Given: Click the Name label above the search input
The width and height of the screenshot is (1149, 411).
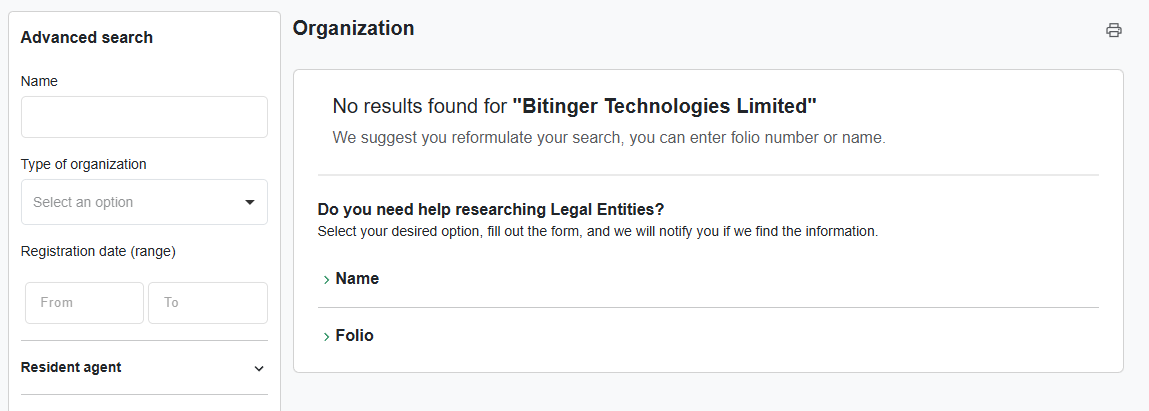Looking at the screenshot, I should [x=39, y=81].
